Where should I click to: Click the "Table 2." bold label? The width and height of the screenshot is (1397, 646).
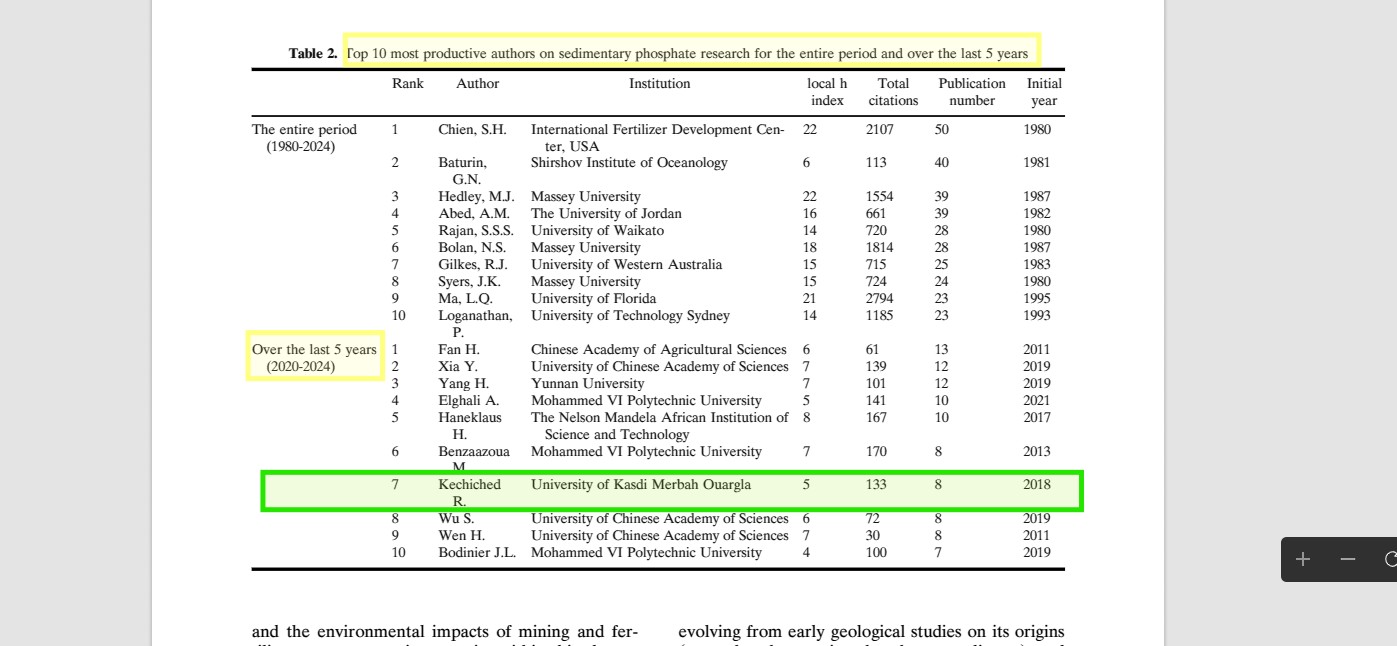coord(313,53)
